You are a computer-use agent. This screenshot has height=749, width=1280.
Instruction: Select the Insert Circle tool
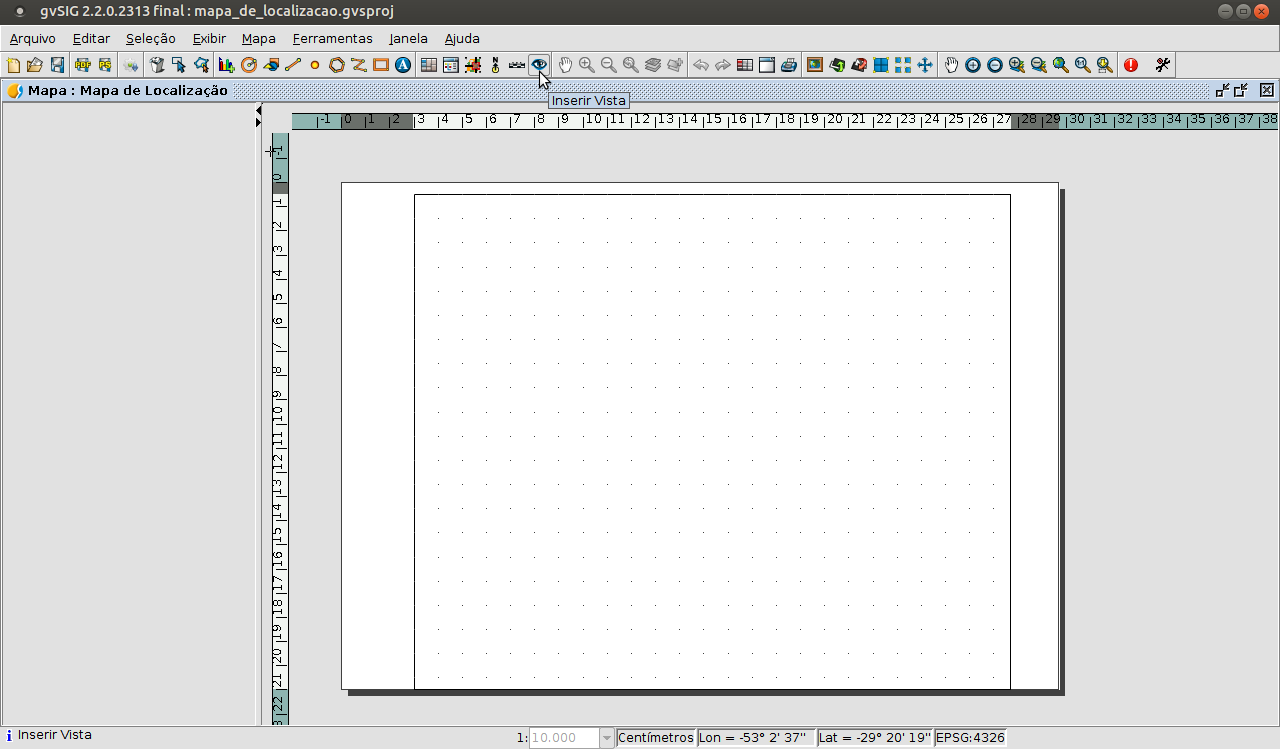pos(315,65)
